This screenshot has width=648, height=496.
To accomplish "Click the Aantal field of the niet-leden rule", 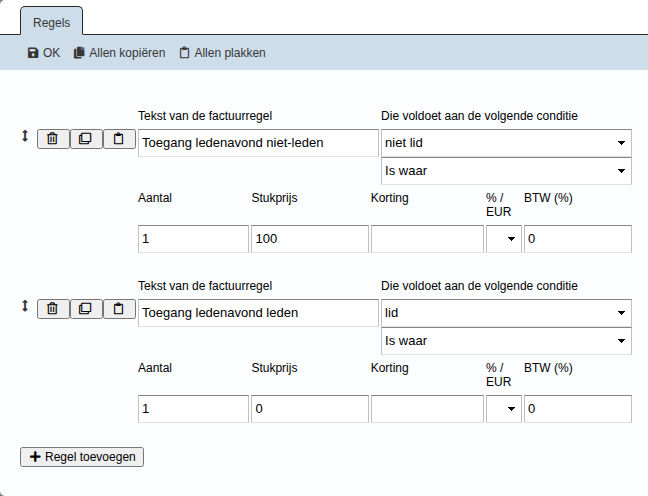I will pos(193,239).
